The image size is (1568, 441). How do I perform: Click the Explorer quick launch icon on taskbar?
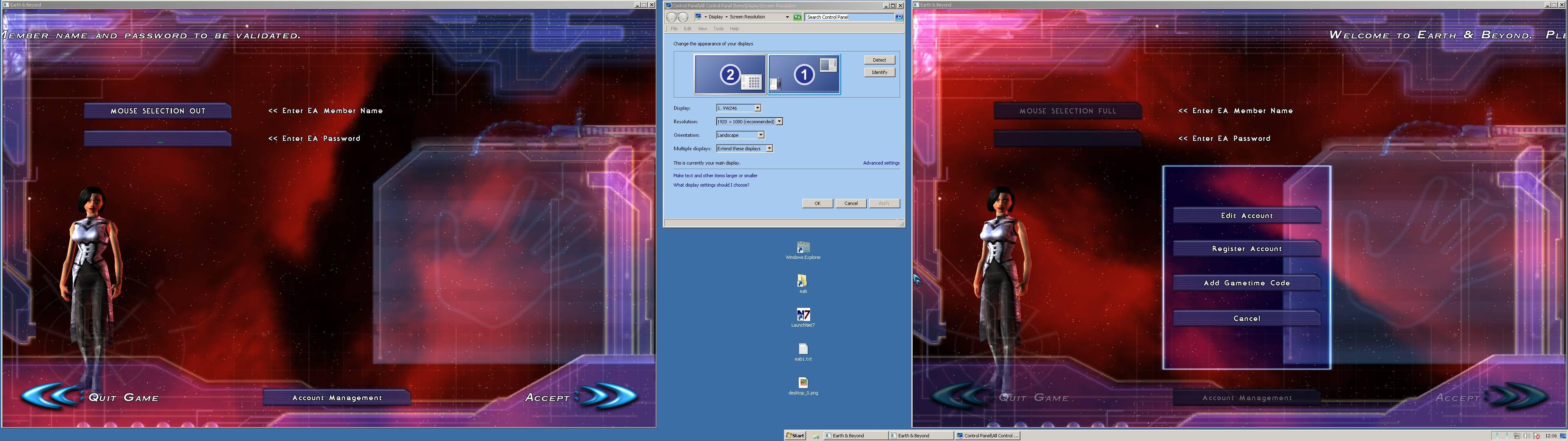[x=816, y=436]
